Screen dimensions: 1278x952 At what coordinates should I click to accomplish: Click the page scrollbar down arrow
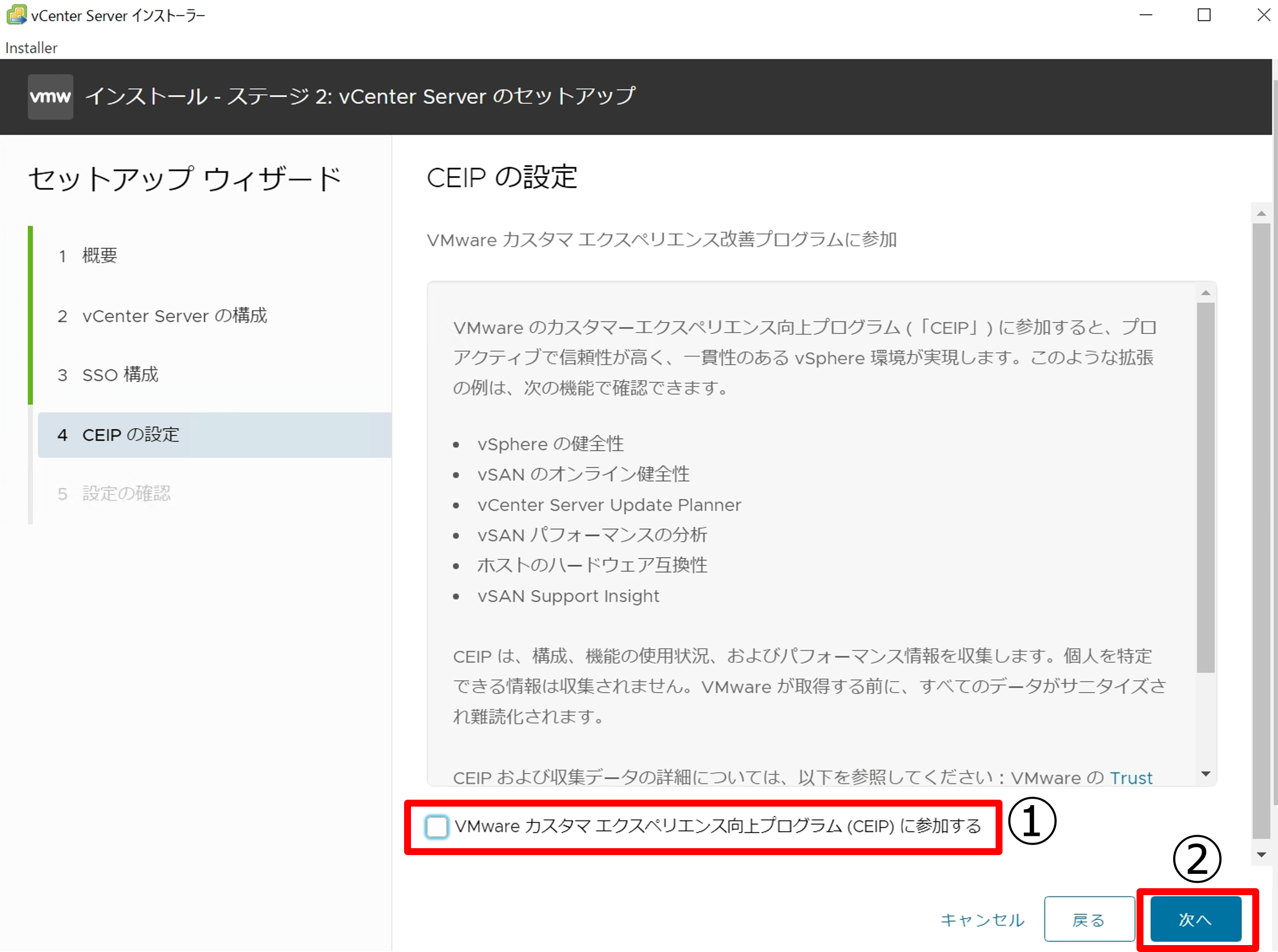[x=1261, y=855]
